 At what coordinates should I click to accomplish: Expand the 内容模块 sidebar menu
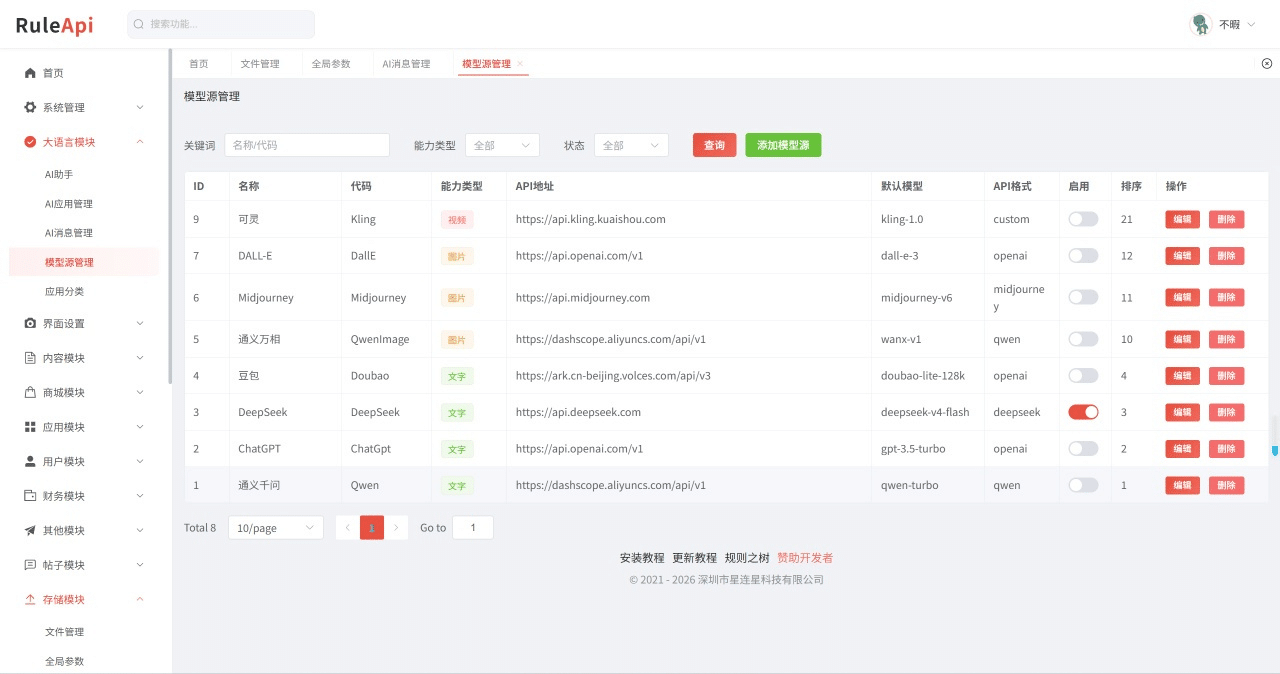(x=140, y=358)
